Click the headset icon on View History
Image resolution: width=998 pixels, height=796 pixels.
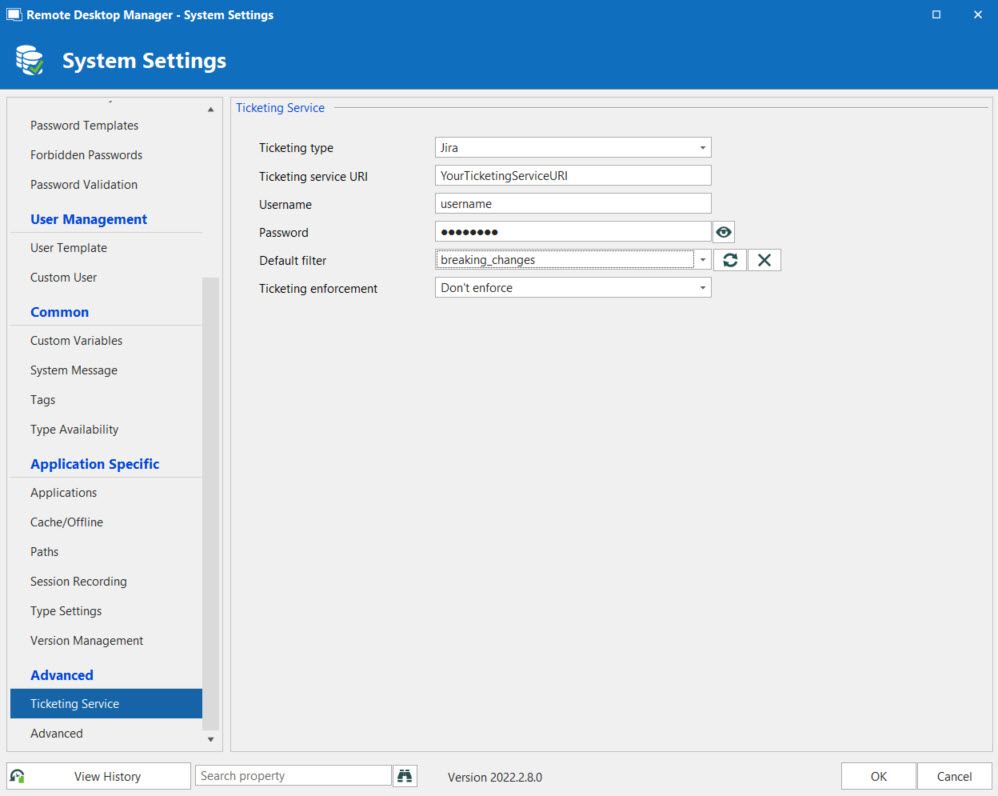18,776
